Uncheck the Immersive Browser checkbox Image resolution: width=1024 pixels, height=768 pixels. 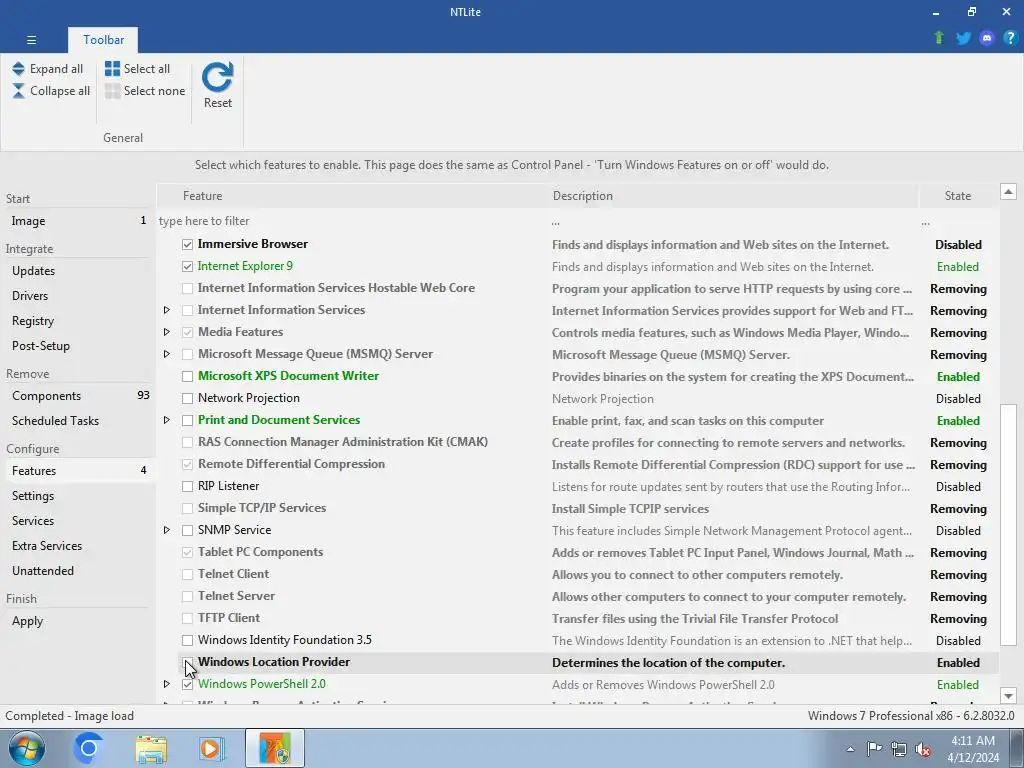point(187,244)
